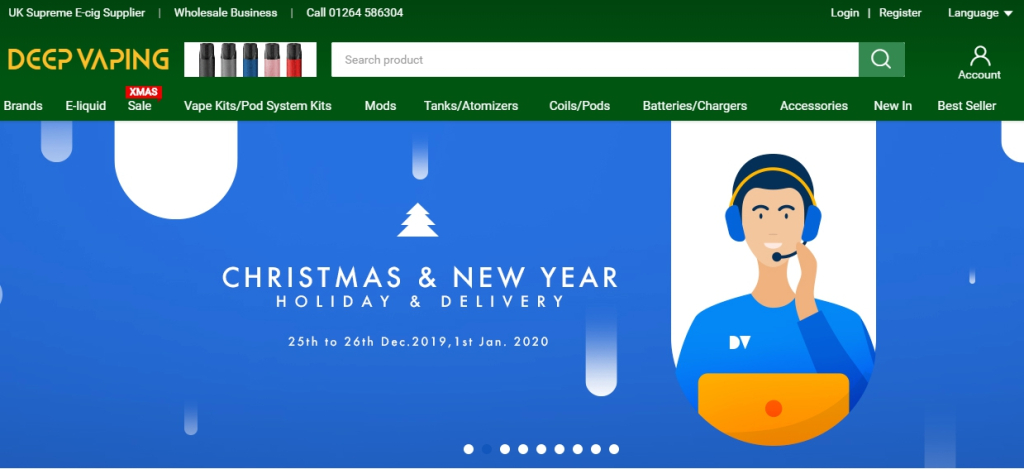Click the Register link

[900, 13]
